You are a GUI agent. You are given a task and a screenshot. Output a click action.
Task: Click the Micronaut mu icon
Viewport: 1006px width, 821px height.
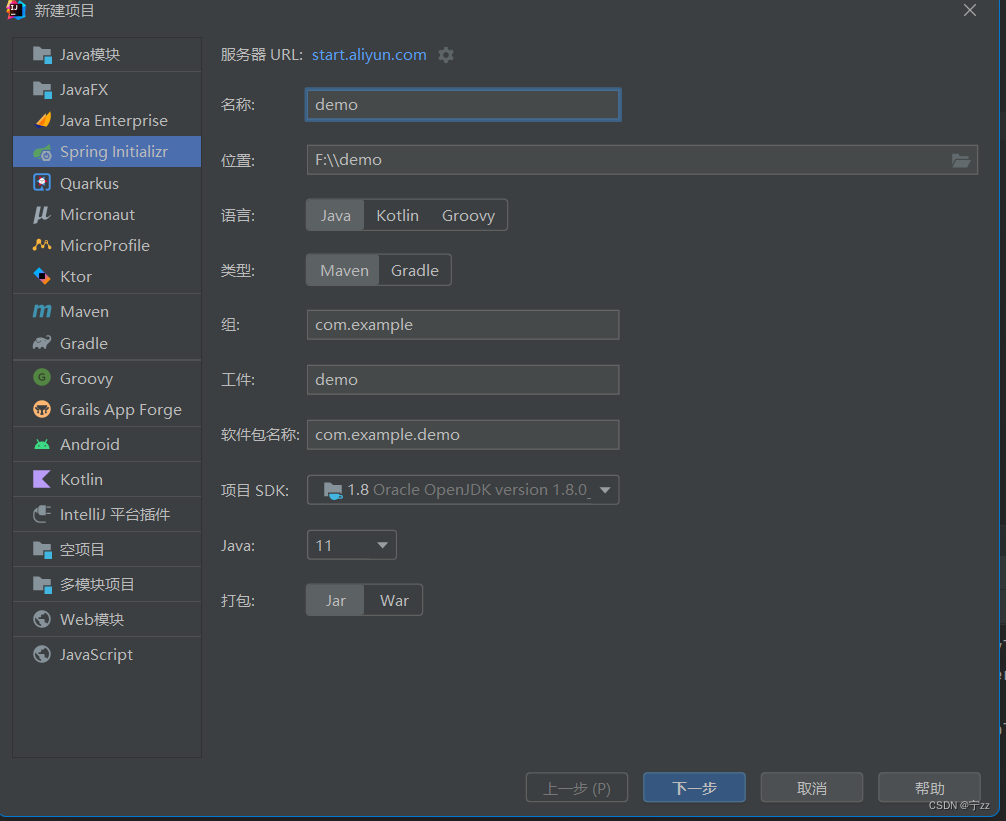pos(42,214)
